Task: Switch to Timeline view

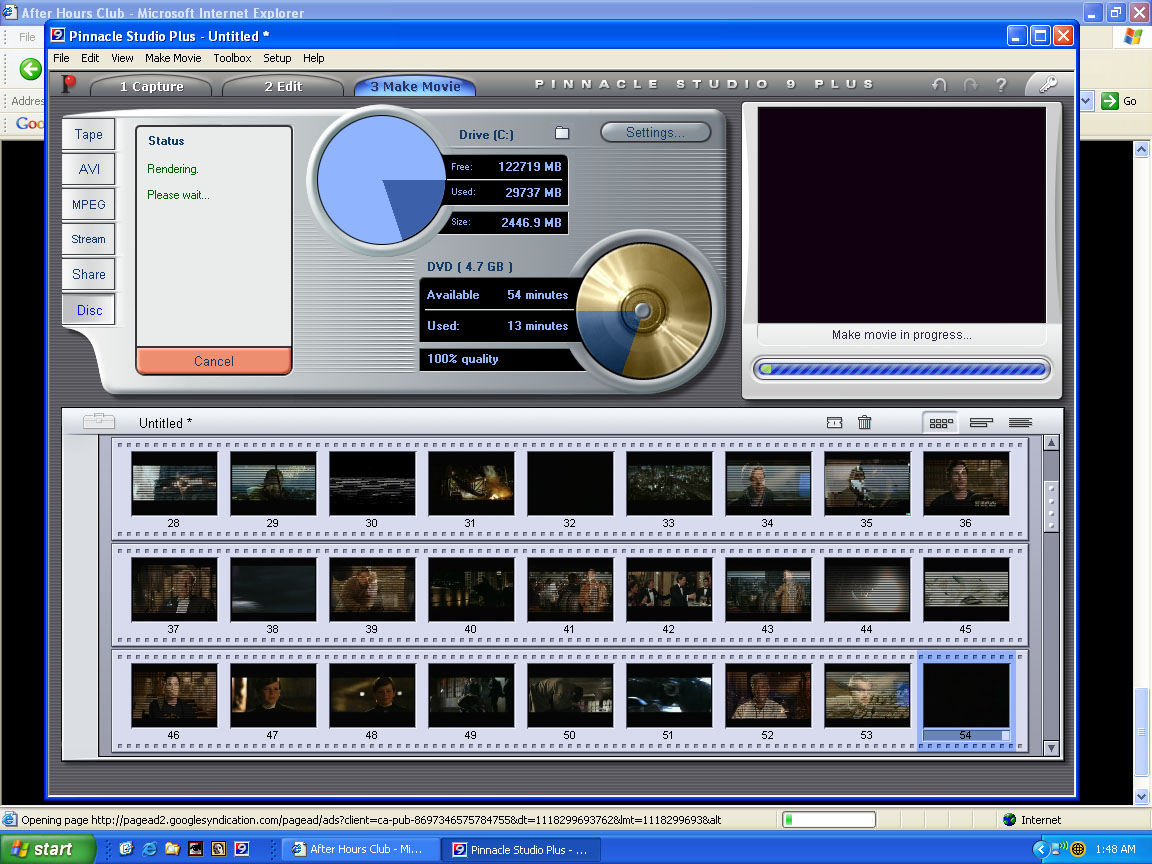Action: (981, 422)
